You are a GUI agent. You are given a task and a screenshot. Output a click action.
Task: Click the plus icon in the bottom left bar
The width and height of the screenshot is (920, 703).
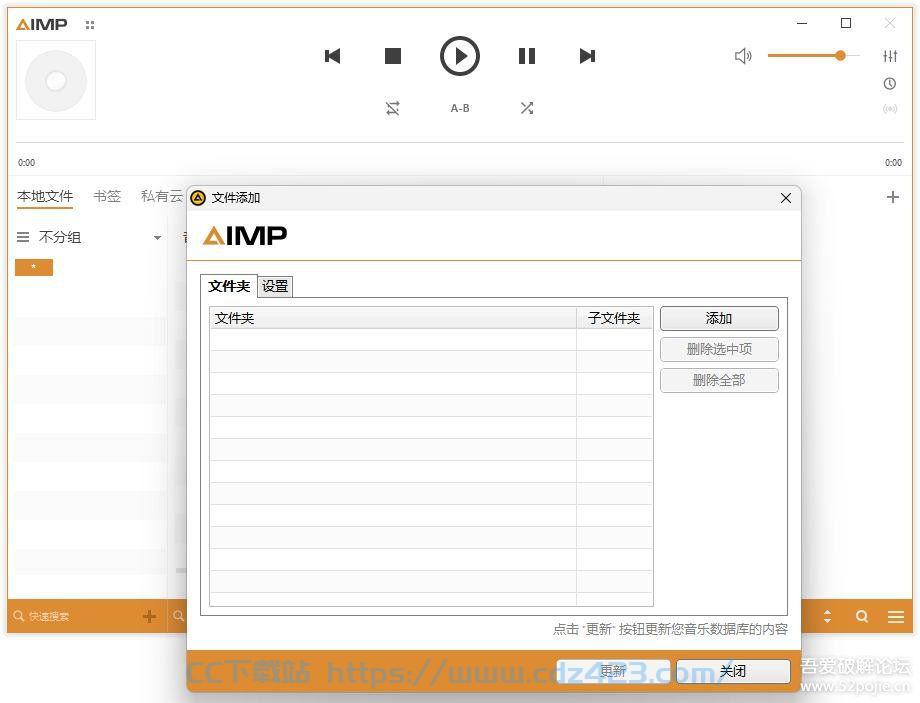(150, 616)
